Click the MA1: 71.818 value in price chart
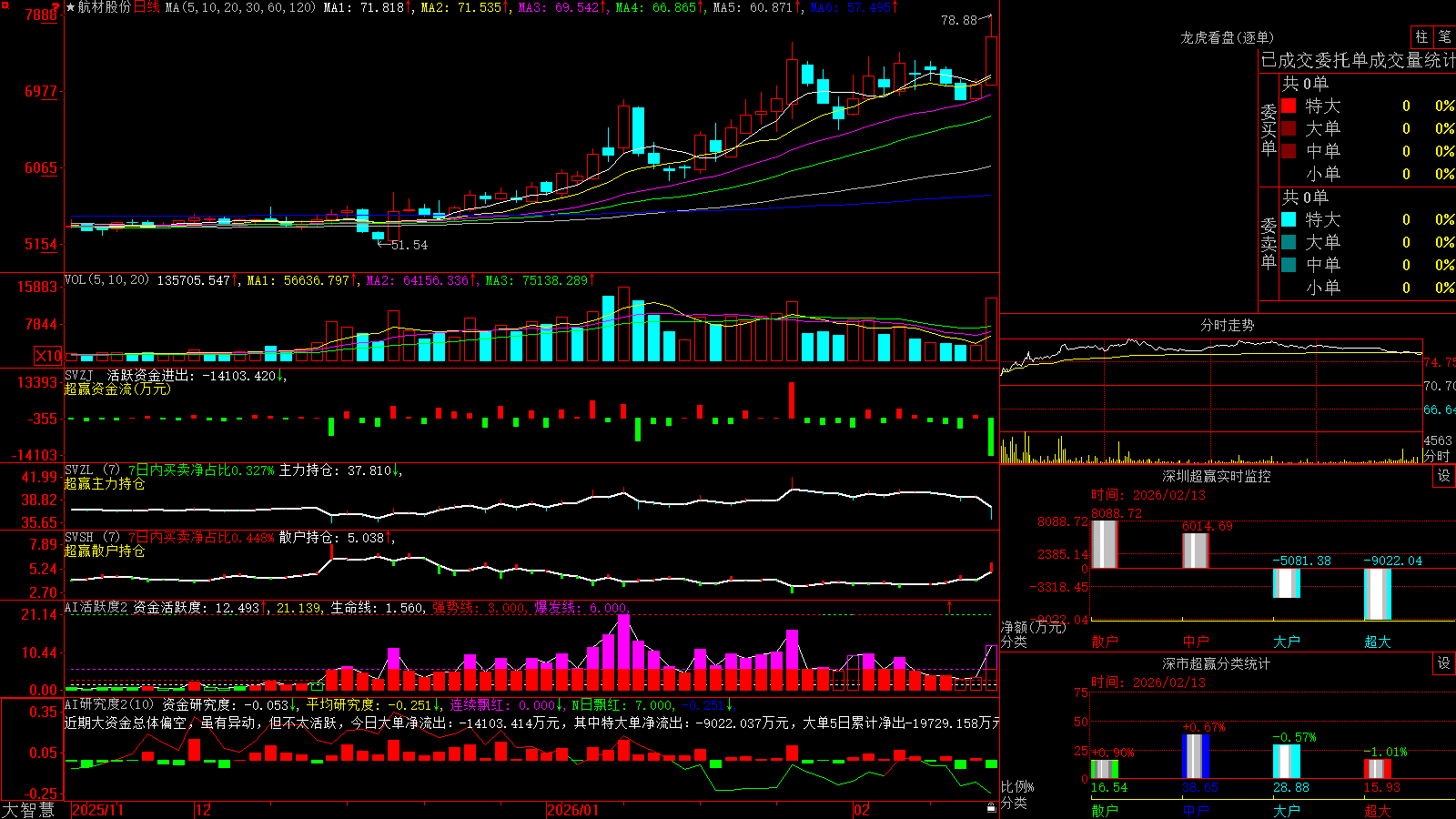1456x819 pixels. click(x=364, y=7)
